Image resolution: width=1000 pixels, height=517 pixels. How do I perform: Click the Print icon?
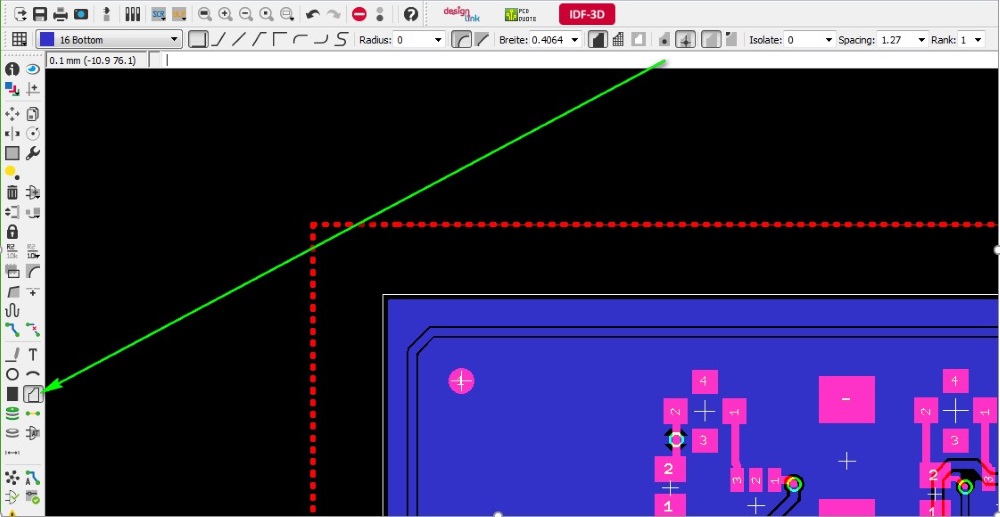coord(60,14)
